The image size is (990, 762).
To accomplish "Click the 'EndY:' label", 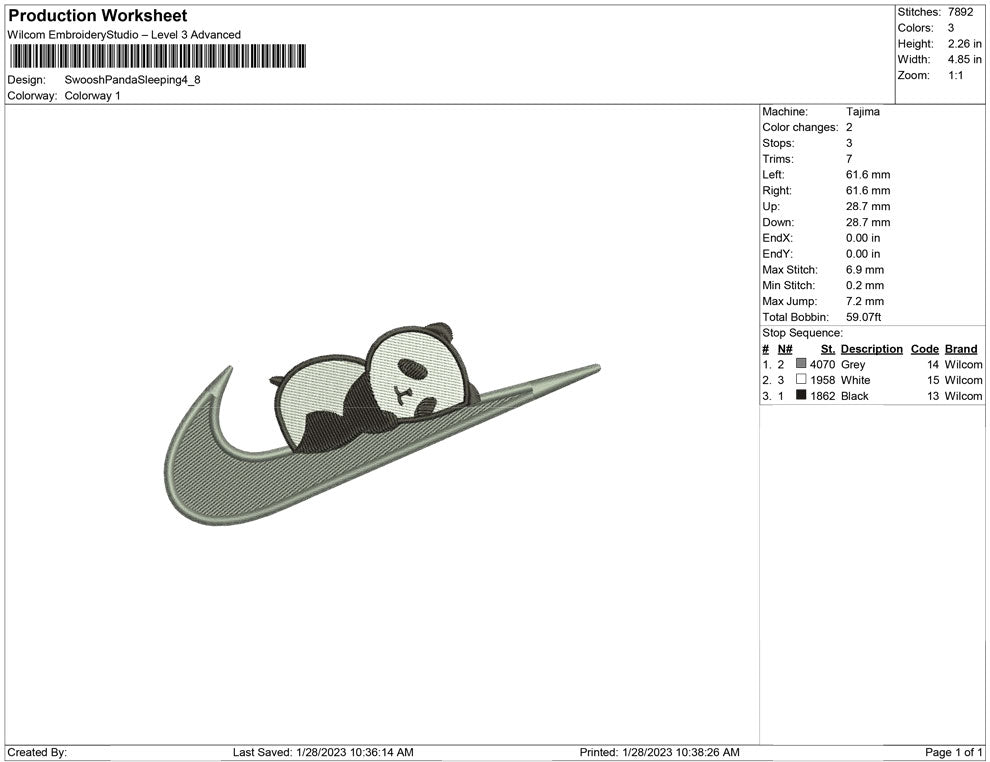I will pos(777,253).
